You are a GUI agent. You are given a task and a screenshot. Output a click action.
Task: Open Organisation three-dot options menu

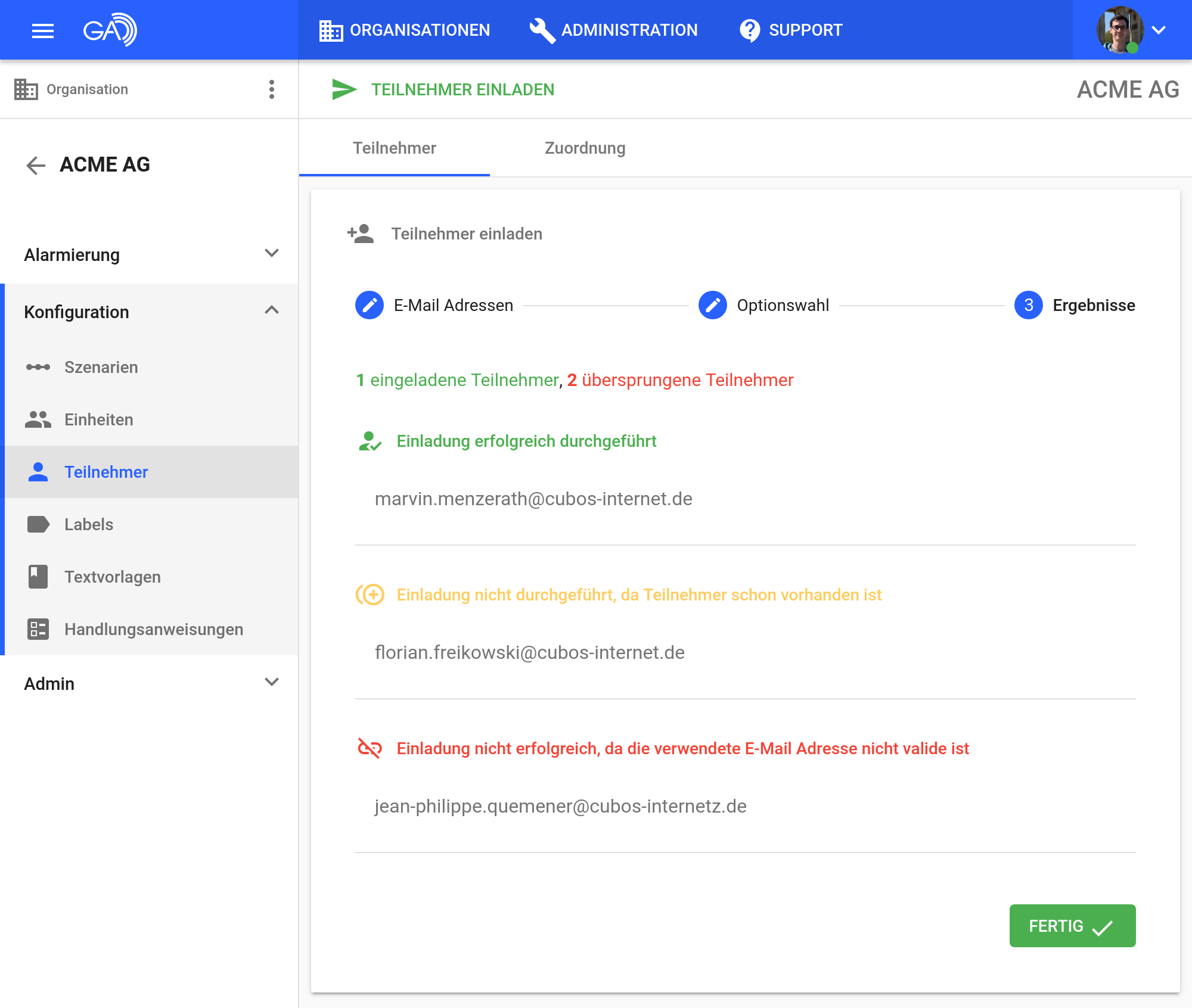272,89
